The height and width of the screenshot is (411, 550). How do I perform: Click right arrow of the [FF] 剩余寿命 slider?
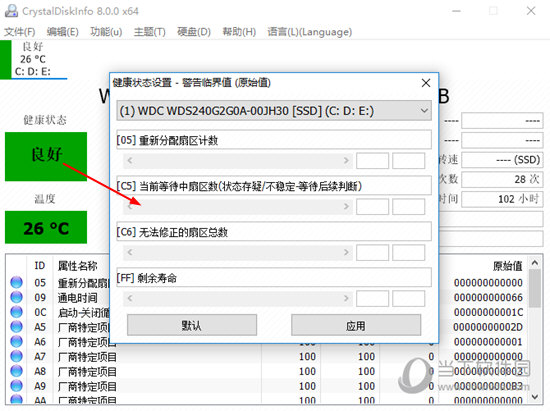tap(346, 298)
